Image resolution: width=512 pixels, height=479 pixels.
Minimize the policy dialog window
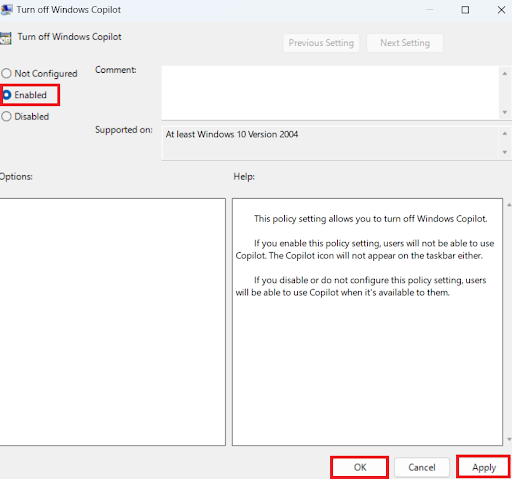[429, 10]
